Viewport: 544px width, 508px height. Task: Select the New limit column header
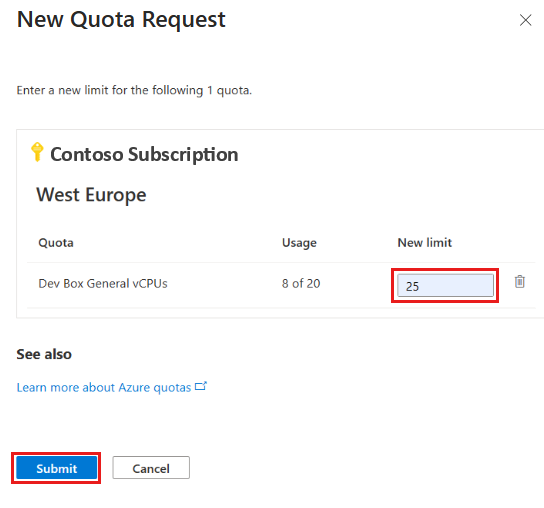424,243
